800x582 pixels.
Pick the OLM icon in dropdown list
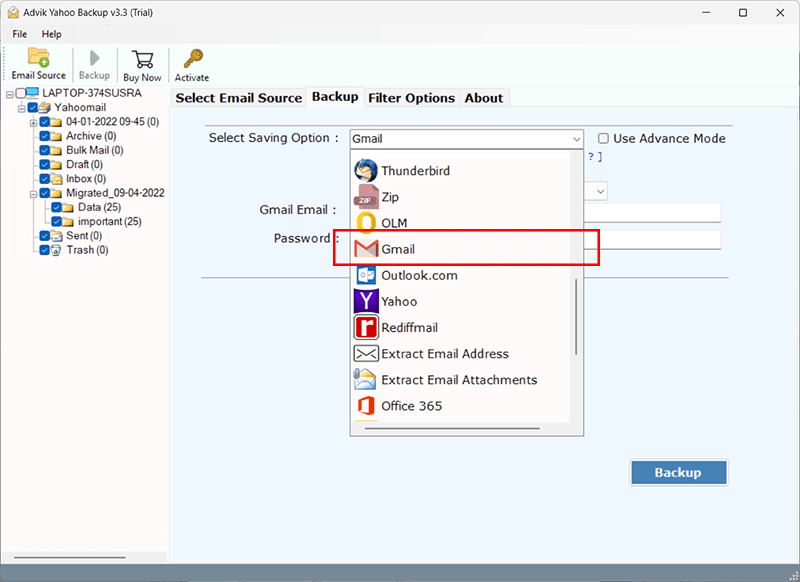pyautogui.click(x=366, y=223)
